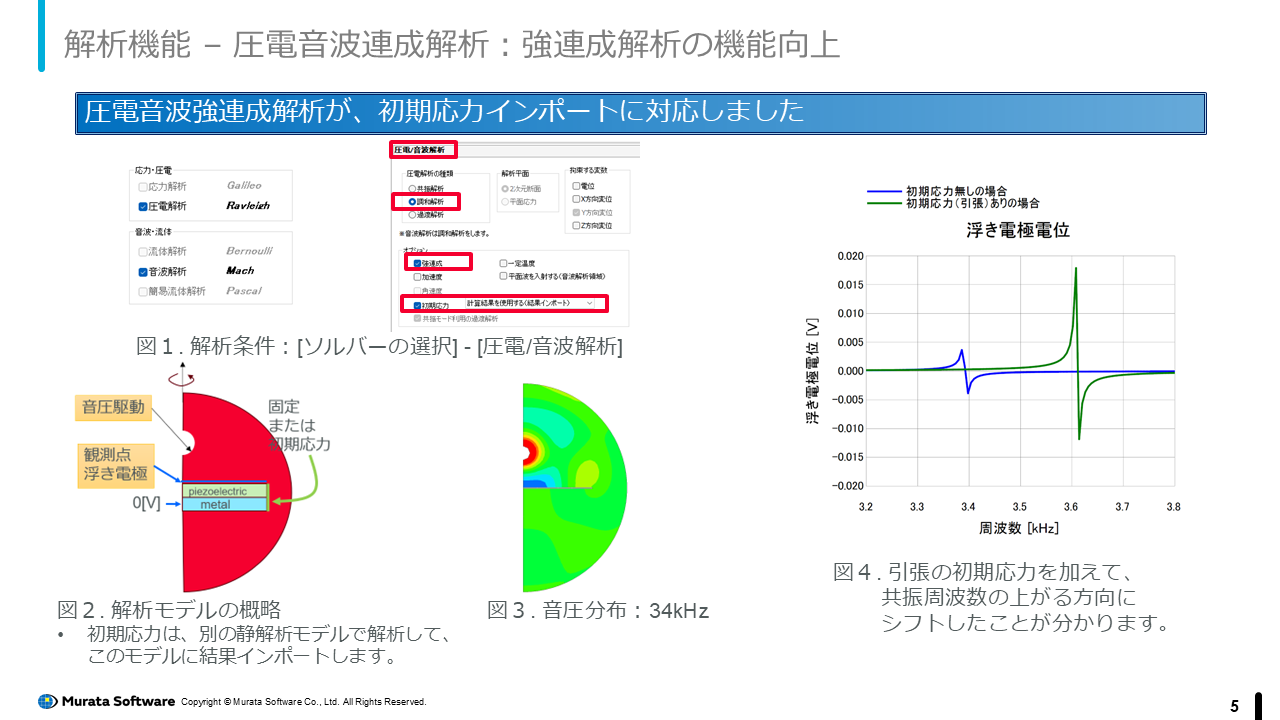Viewport: 1280px width, 720px height.
Task: Enable the 電位 constraint checkbox
Action: (575, 185)
